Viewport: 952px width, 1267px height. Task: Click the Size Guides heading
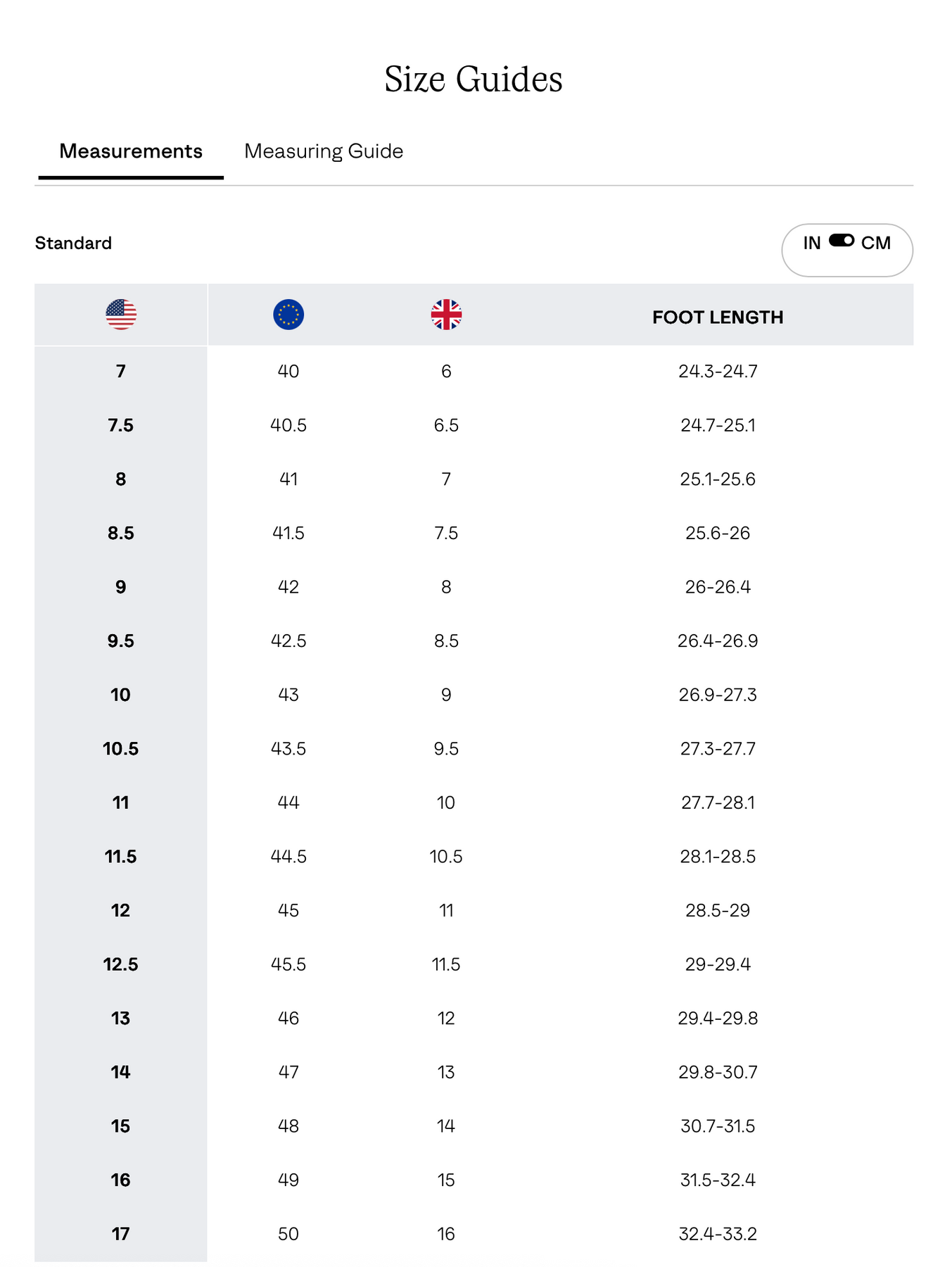coord(474,79)
